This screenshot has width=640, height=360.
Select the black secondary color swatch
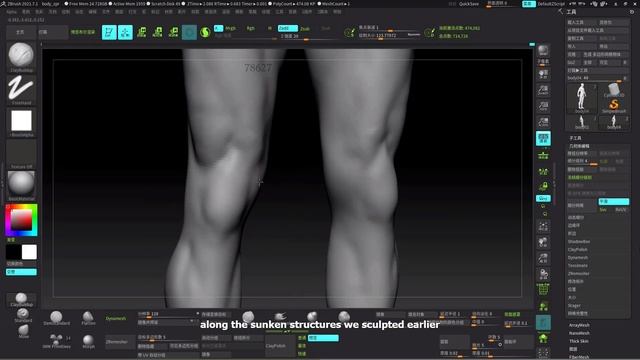[13, 252]
